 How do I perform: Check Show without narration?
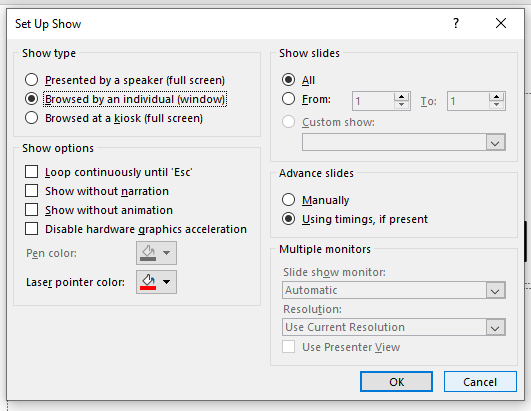[x=31, y=191]
